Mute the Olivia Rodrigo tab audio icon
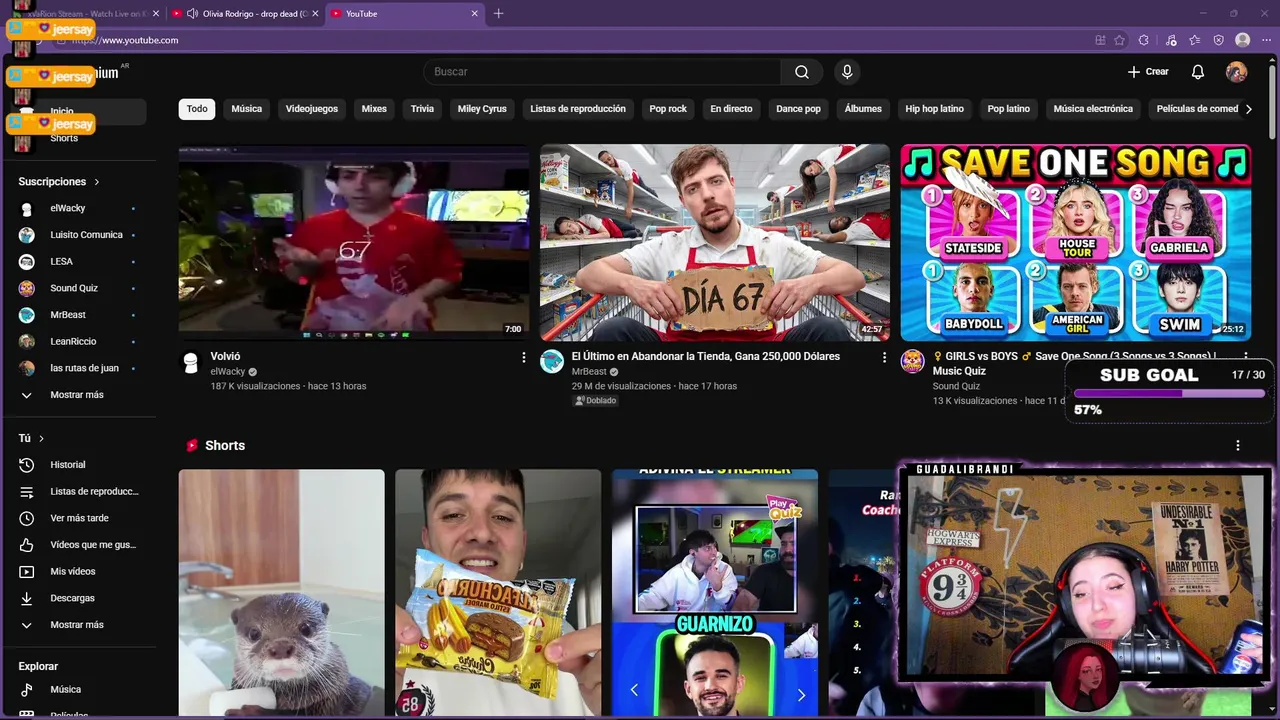 click(192, 13)
